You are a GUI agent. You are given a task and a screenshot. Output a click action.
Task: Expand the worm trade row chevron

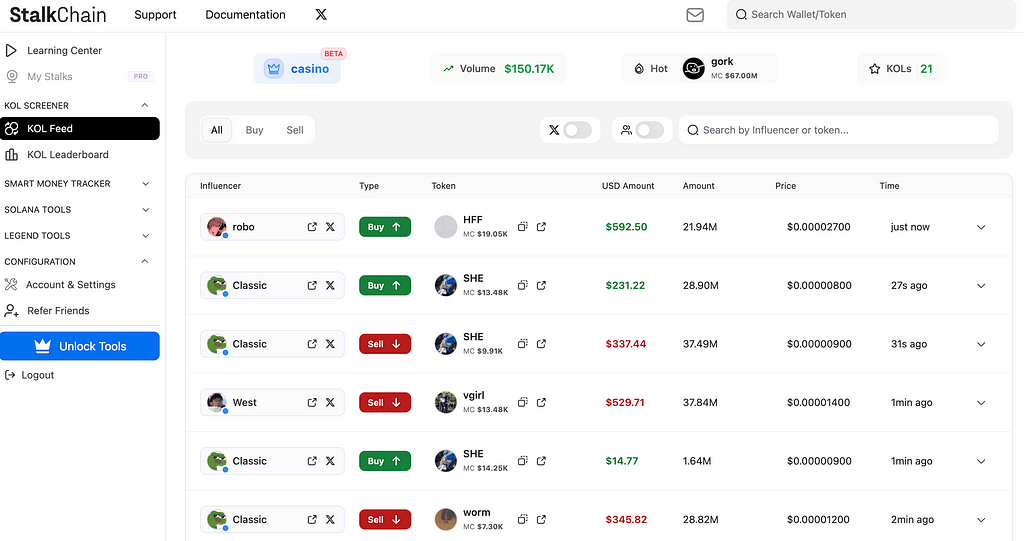coord(981,520)
